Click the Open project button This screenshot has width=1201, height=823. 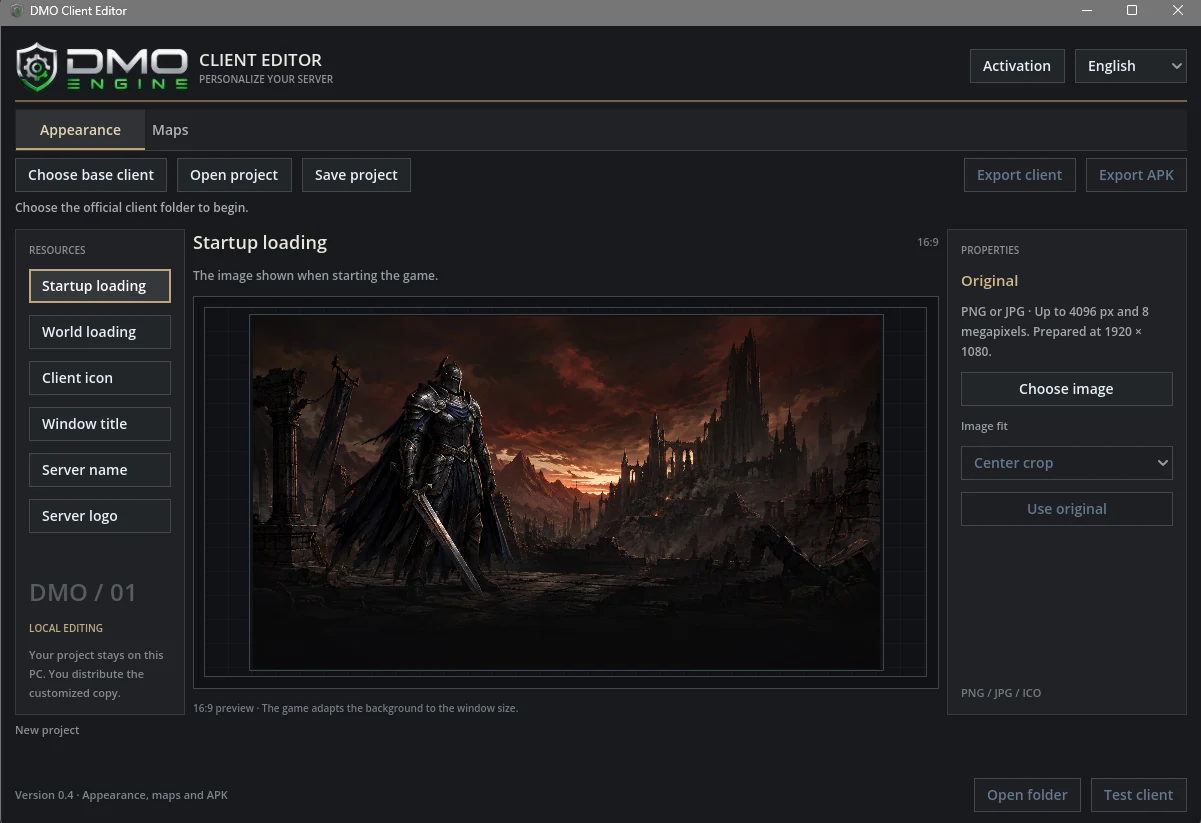click(234, 175)
